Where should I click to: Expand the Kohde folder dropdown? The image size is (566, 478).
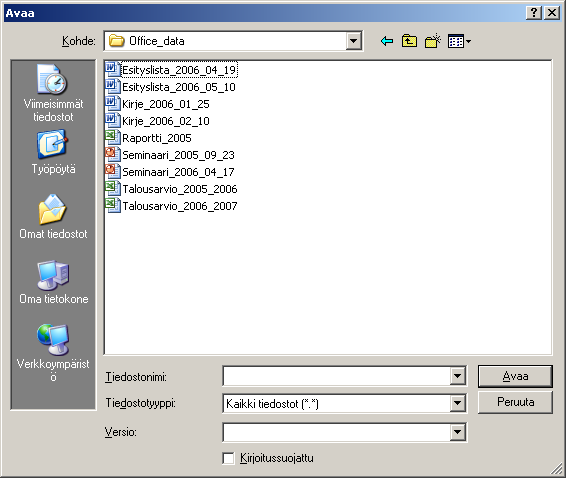pyautogui.click(x=354, y=41)
